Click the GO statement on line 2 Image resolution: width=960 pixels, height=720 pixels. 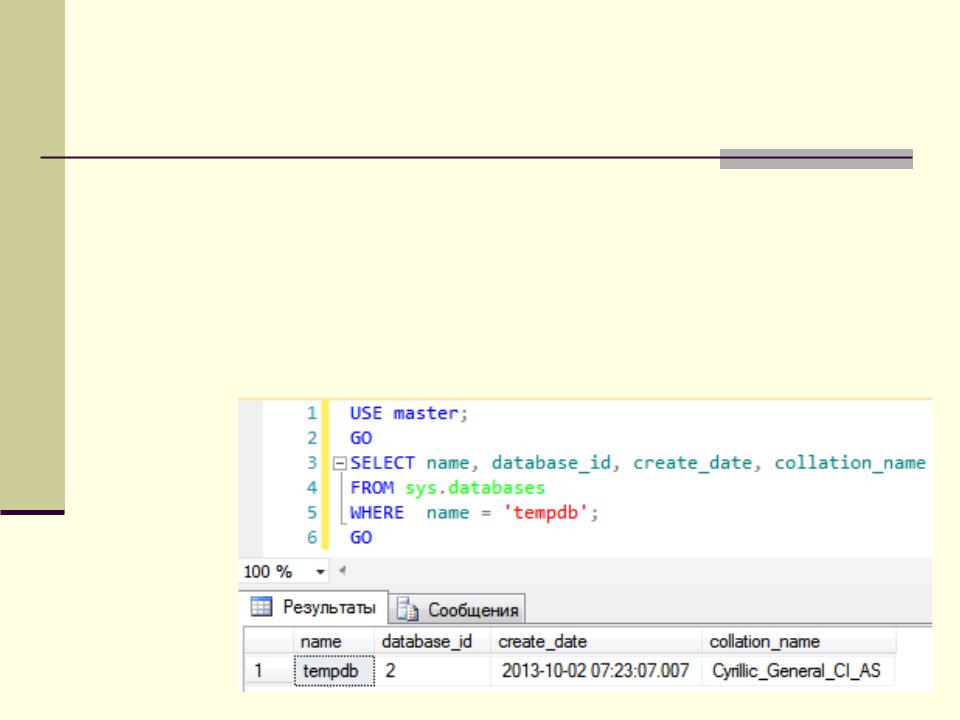361,438
